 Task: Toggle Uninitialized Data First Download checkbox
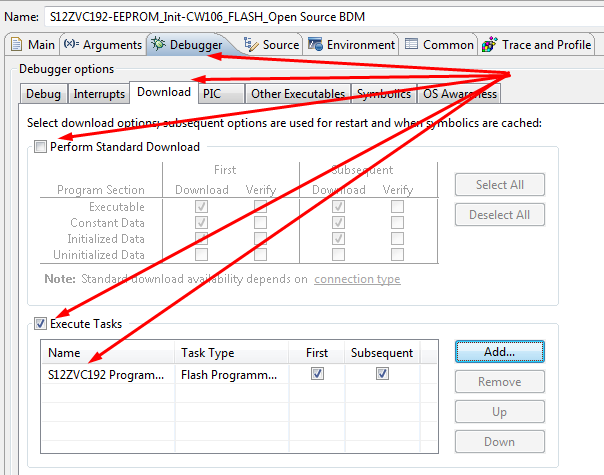point(201,254)
